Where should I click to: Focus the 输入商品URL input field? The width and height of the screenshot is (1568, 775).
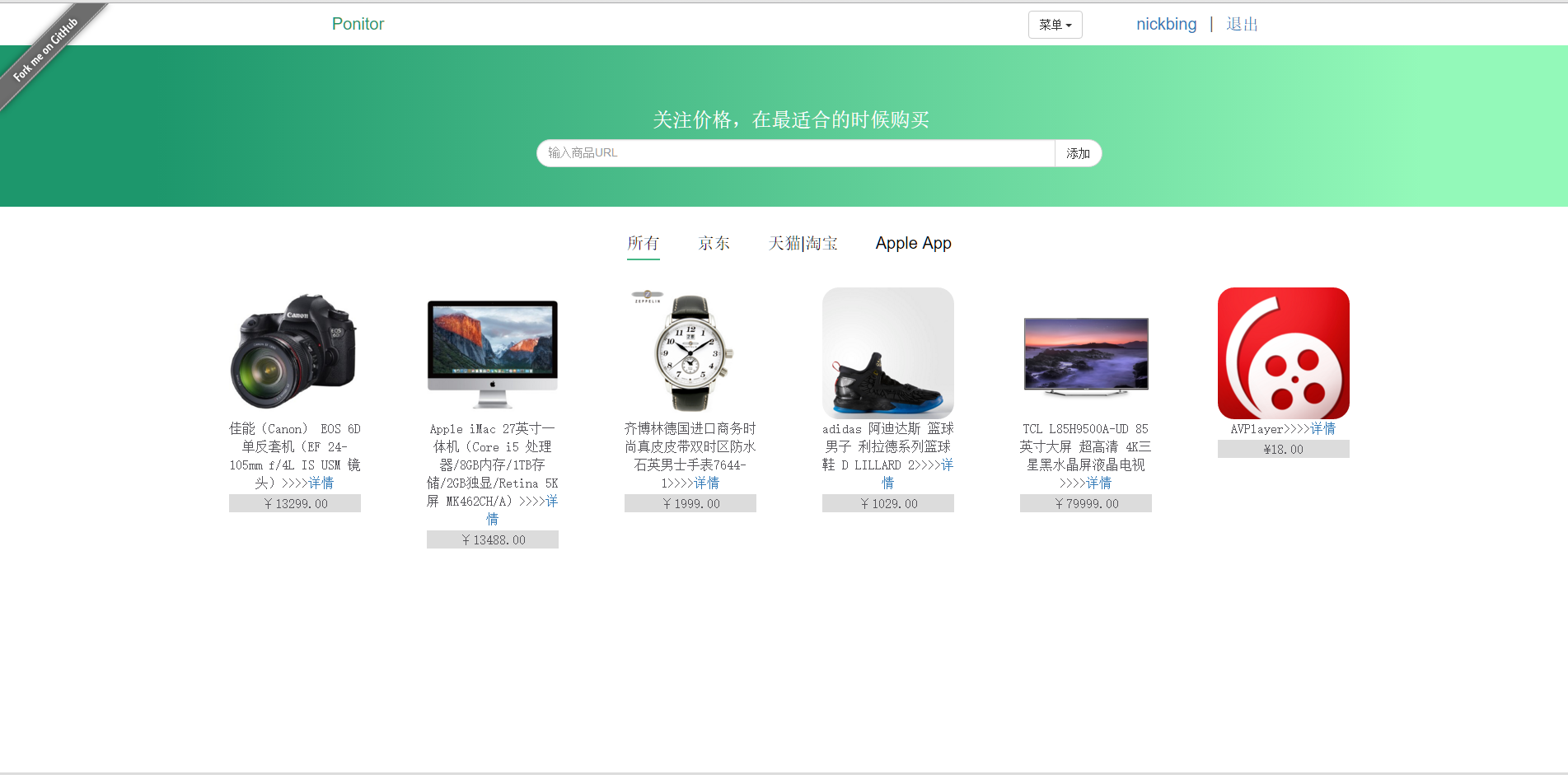tap(796, 153)
